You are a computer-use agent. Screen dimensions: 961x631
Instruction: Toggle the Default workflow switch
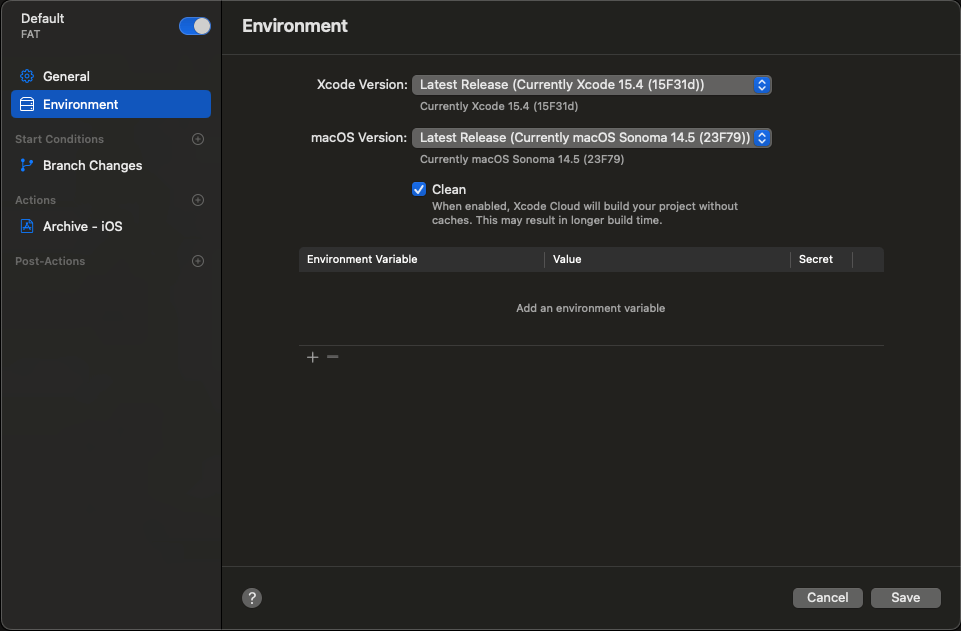195,26
